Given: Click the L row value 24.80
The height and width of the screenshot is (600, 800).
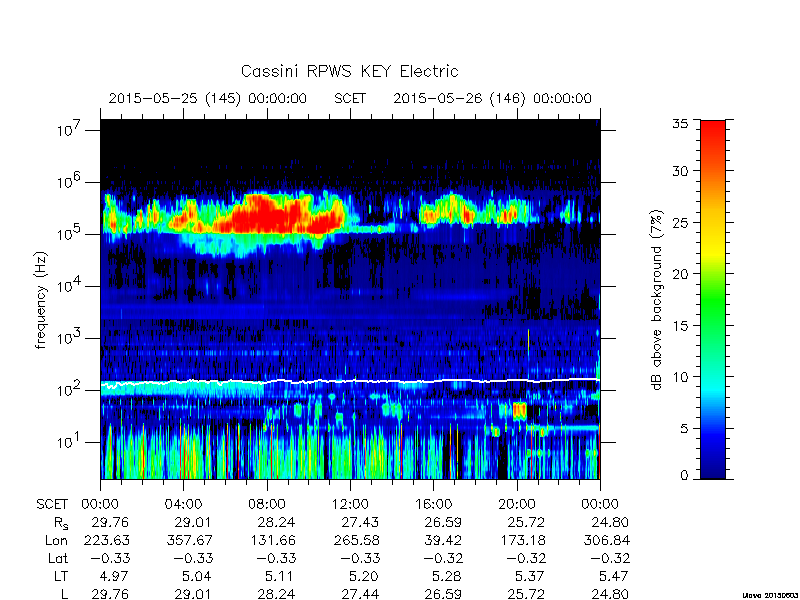Looking at the screenshot, I should (x=610, y=594).
